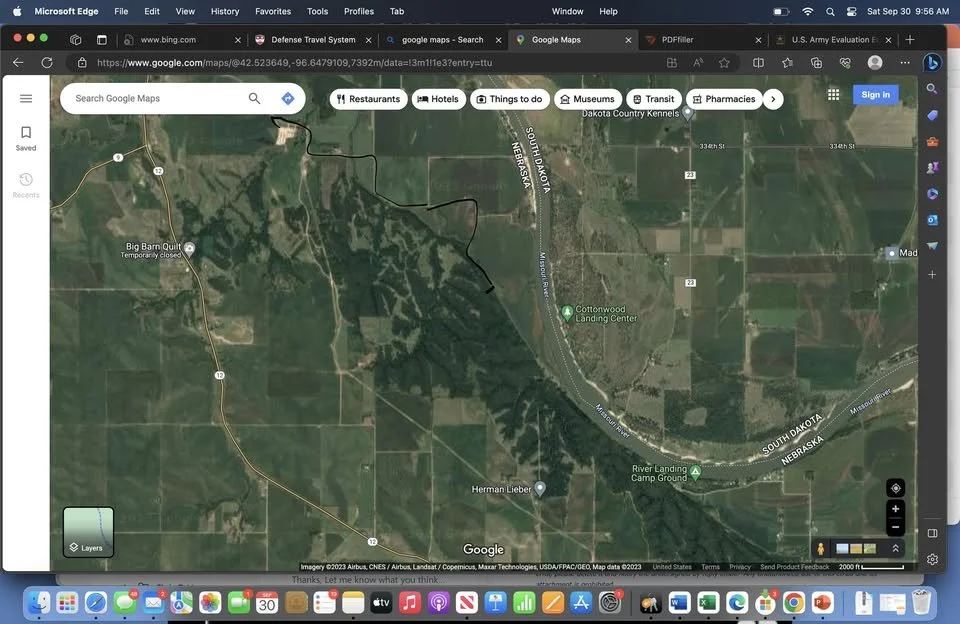The image size is (960, 624).
Task: Open Recents in Maps sidebar
Action: (26, 185)
